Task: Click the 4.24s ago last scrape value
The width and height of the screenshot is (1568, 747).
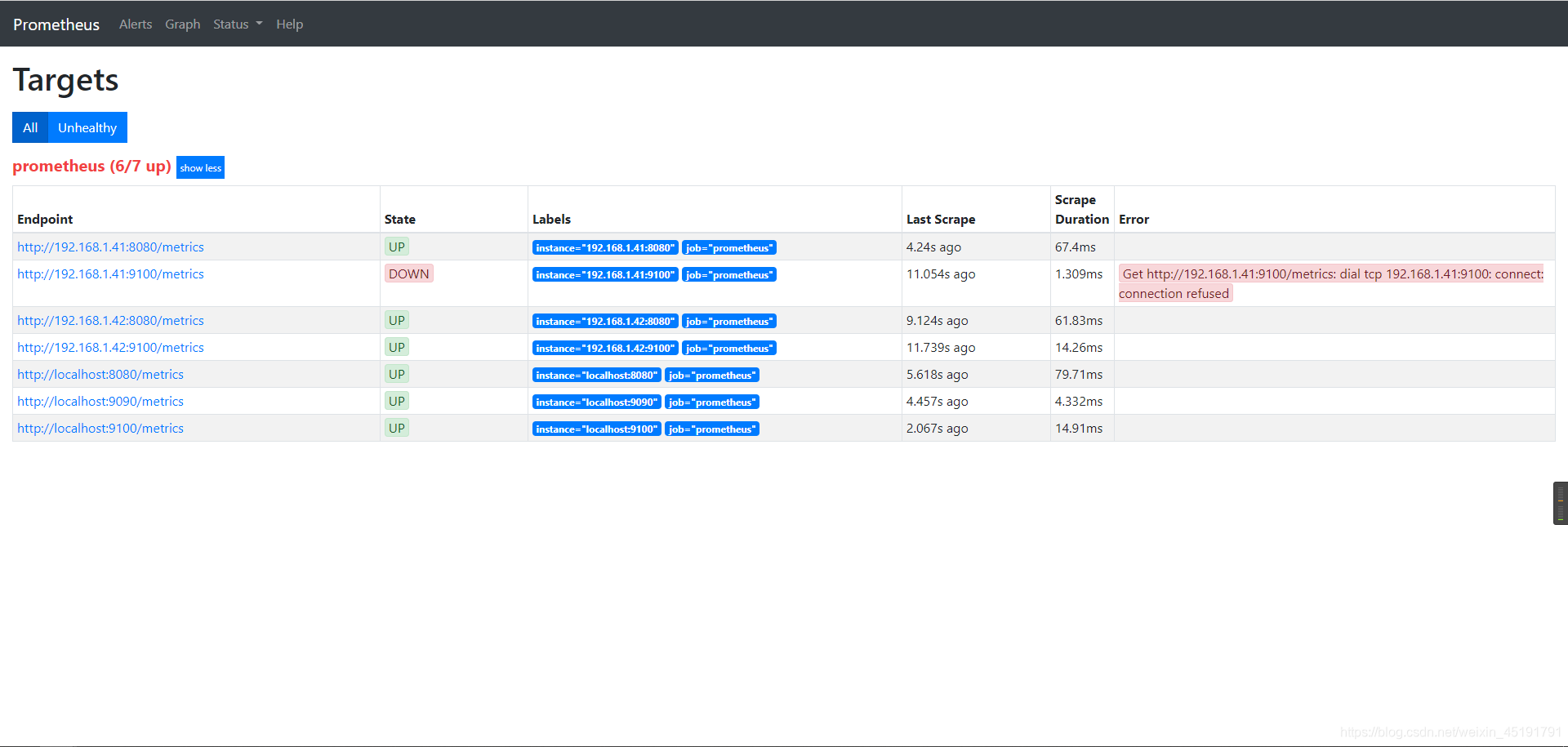Action: click(x=933, y=247)
